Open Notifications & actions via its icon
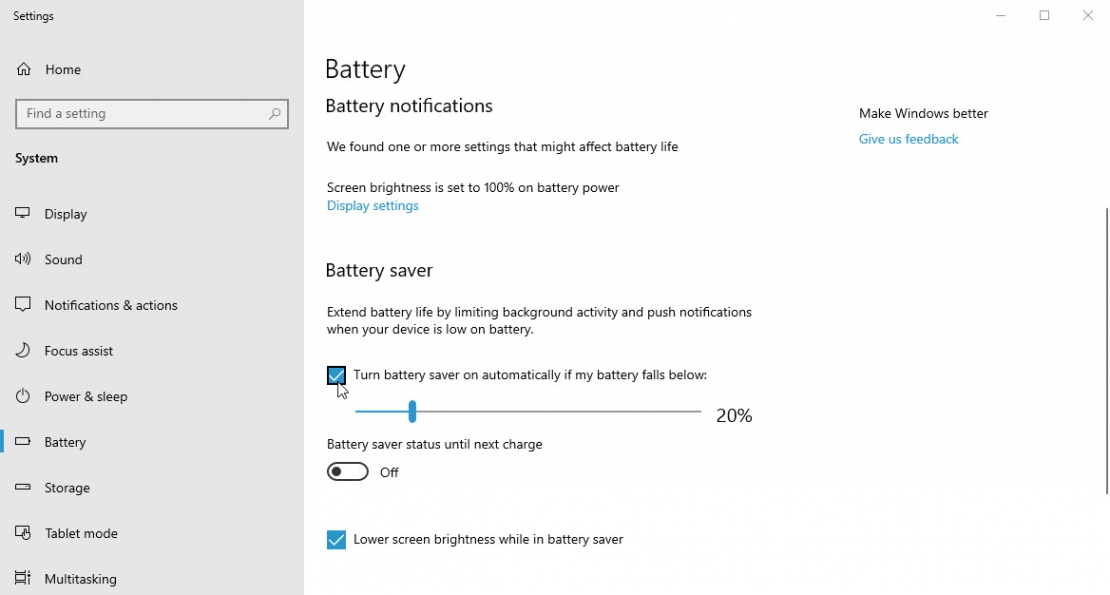This screenshot has width=1110, height=595. tap(23, 305)
